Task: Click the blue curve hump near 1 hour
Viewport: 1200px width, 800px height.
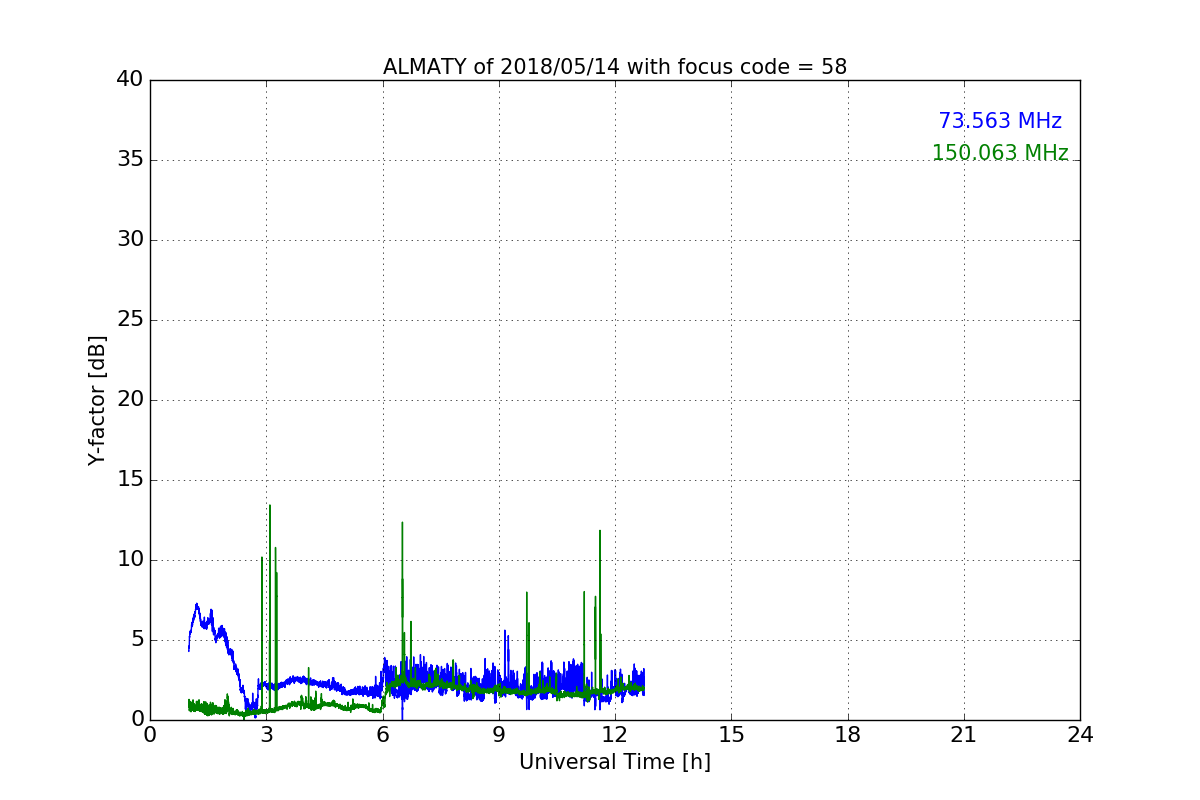Action: (x=197, y=606)
